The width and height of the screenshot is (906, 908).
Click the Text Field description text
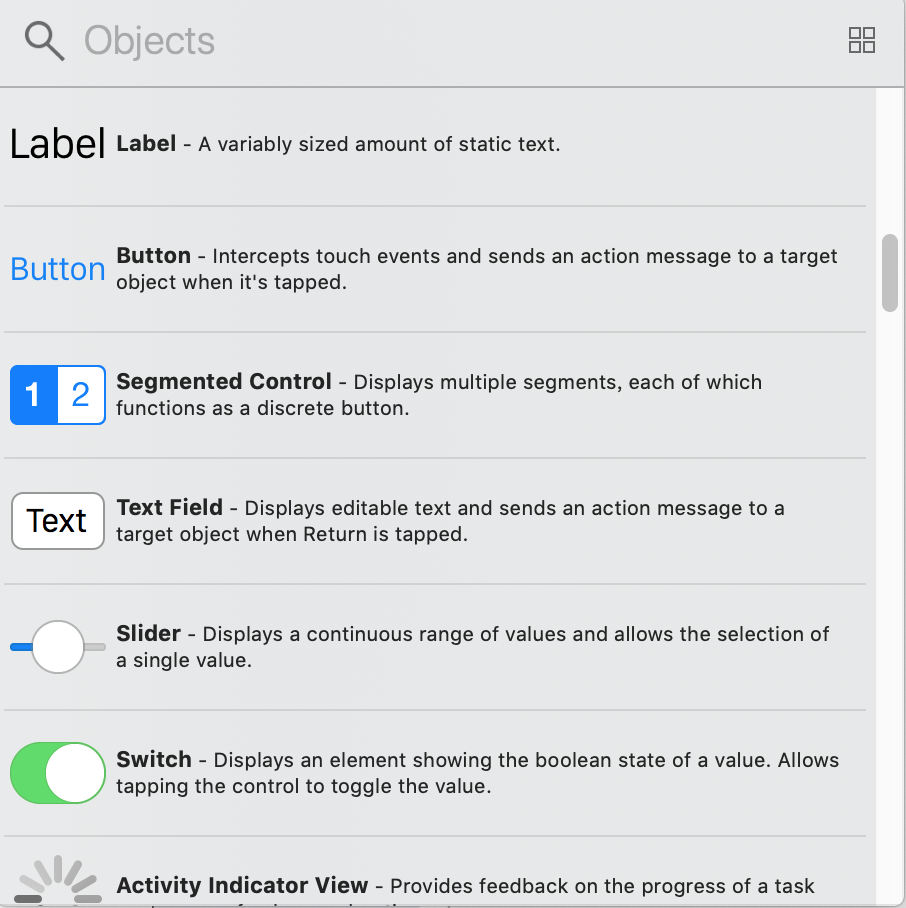click(x=450, y=521)
